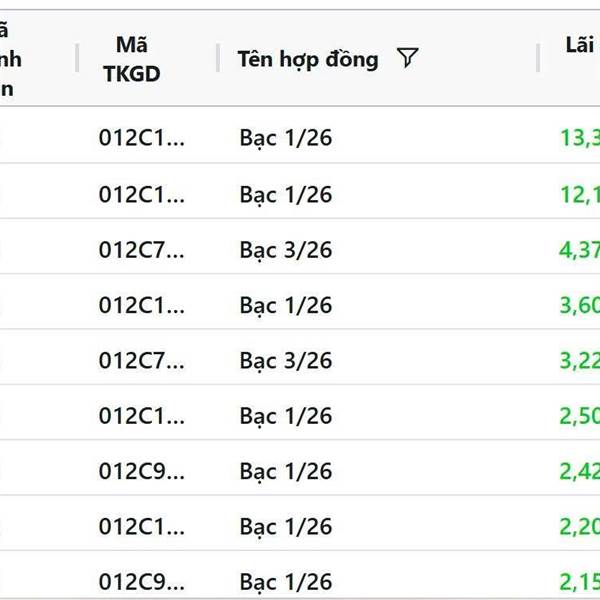Select account 012C7... in the 4,37 row
Screen dimensions: 600x600
coord(141,249)
